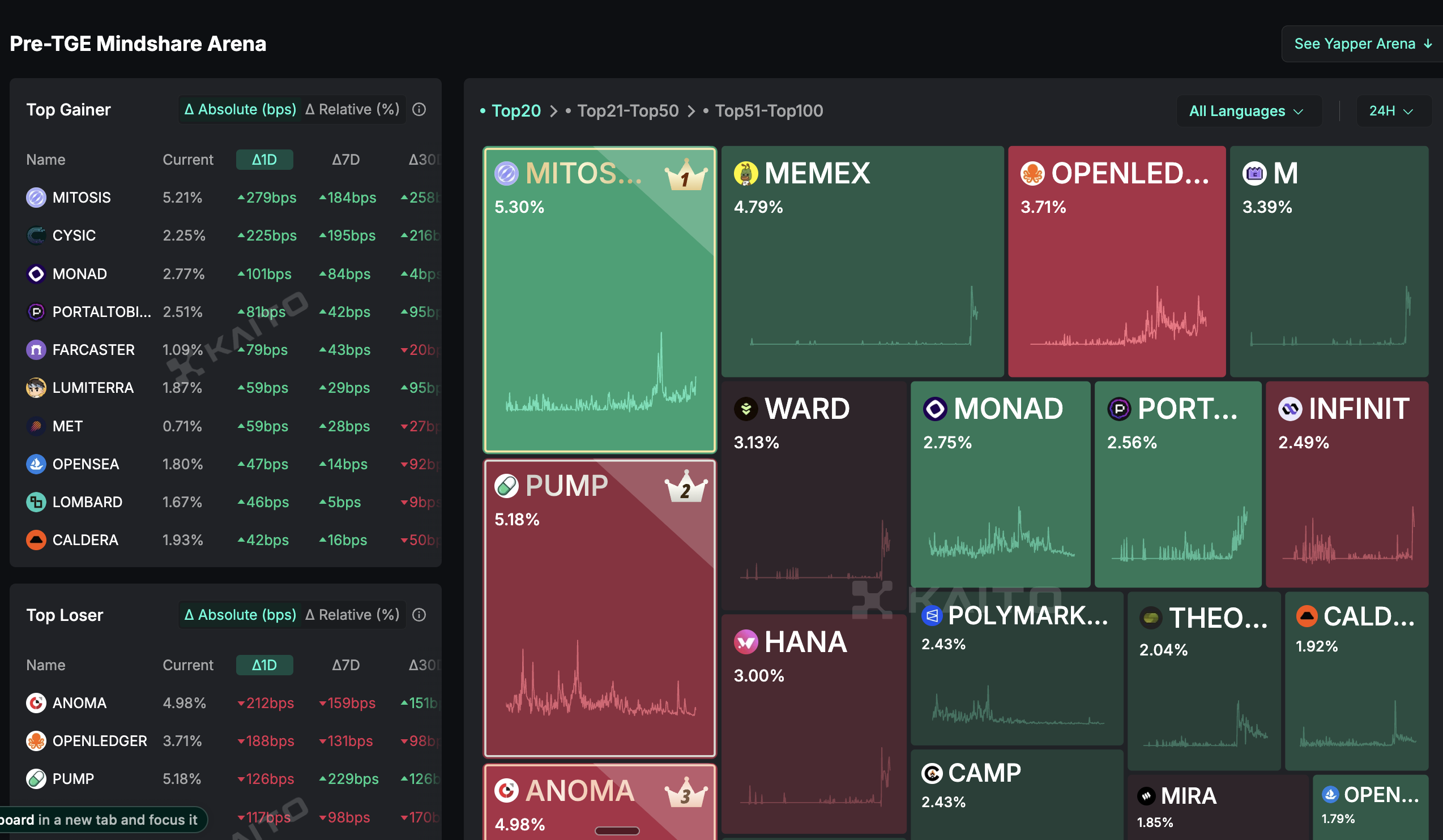Click FARCASTER's 1.09% current value

pos(183,350)
